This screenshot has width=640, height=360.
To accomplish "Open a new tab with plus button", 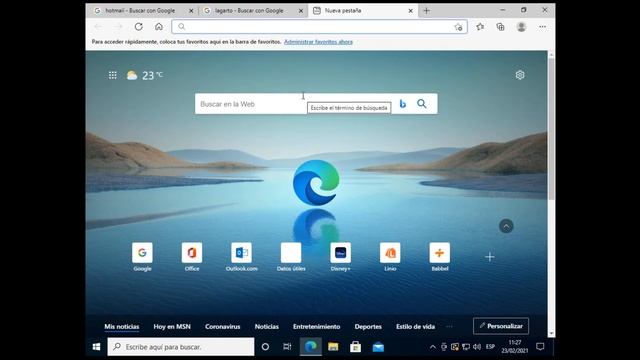I will coord(427,11).
